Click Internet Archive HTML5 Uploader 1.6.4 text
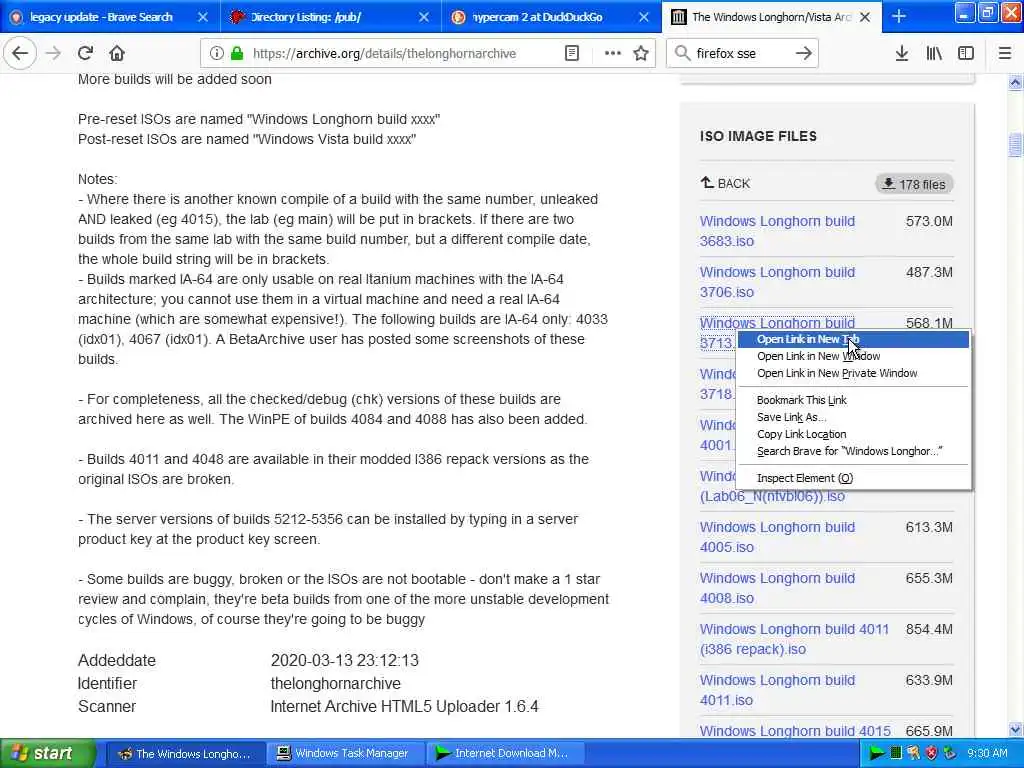The width and height of the screenshot is (1024, 768). [x=404, y=707]
